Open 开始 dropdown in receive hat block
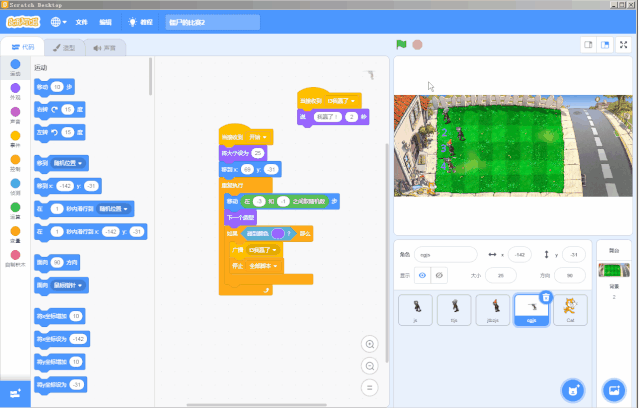The width and height of the screenshot is (639, 408). click(x=258, y=137)
